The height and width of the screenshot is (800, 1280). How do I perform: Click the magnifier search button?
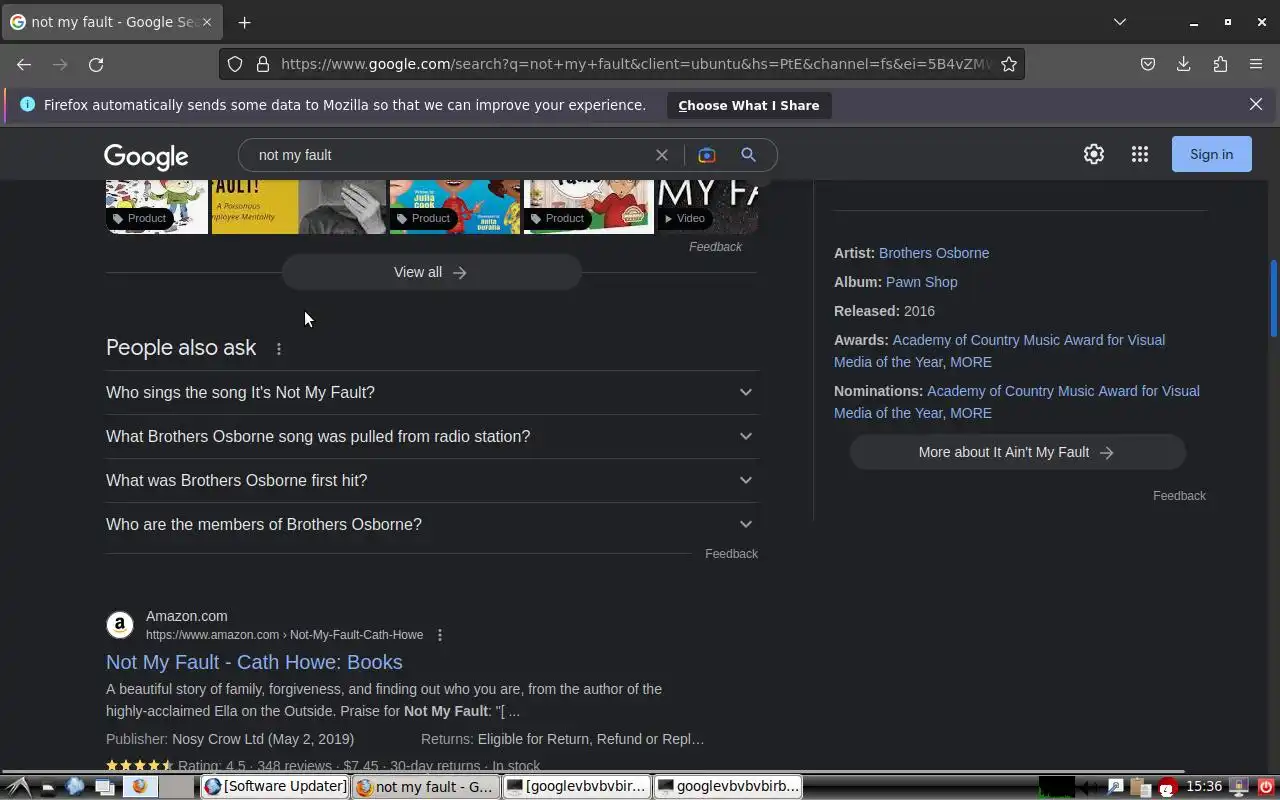tap(748, 155)
